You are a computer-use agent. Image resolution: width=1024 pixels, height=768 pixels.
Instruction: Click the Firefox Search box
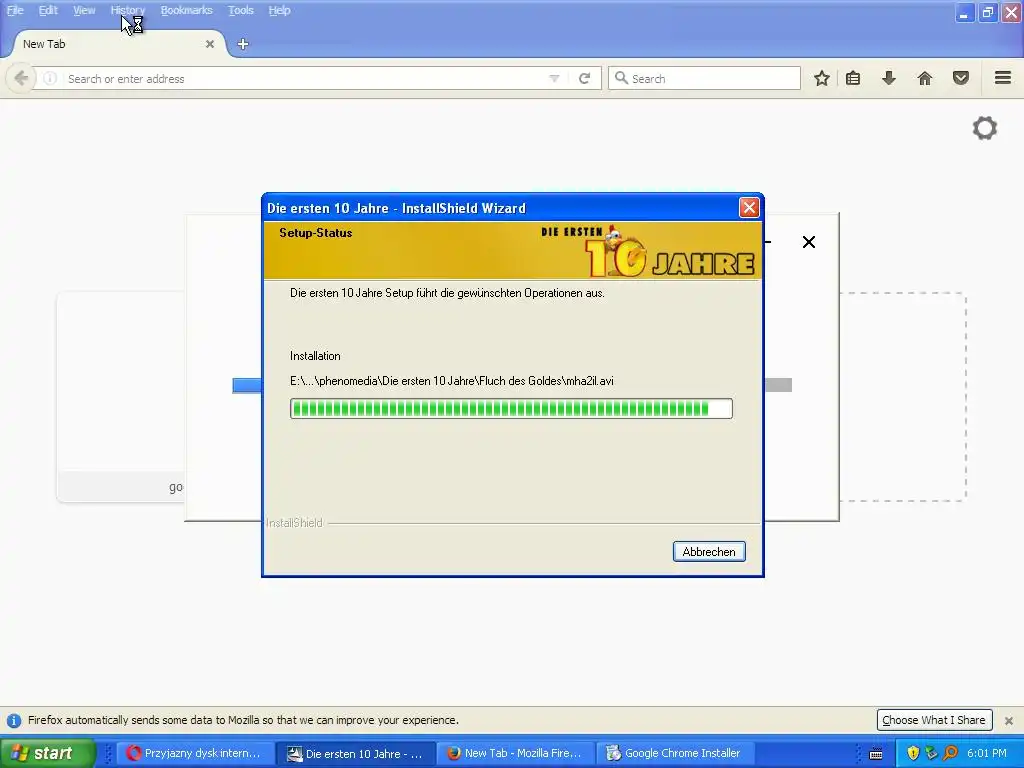pos(704,78)
